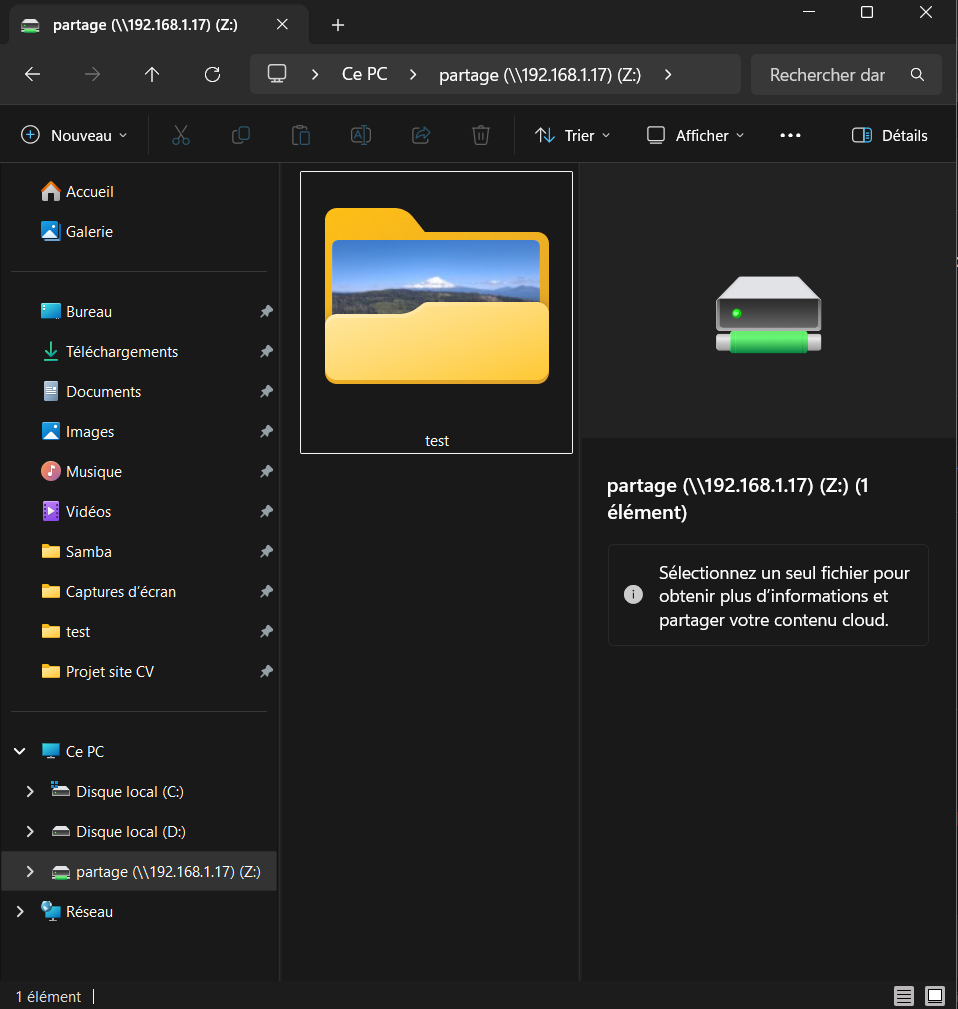
Task: Click the Paste clipboard icon
Action: [300, 135]
